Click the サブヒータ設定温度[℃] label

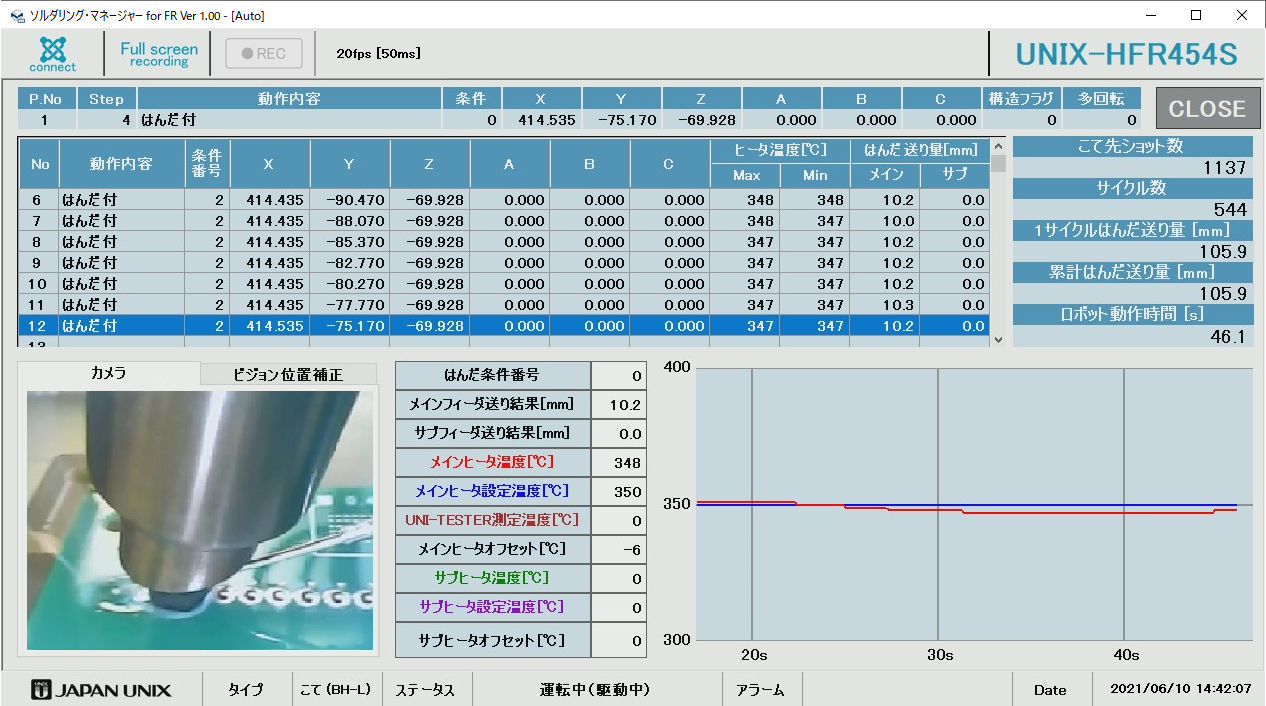click(x=492, y=607)
